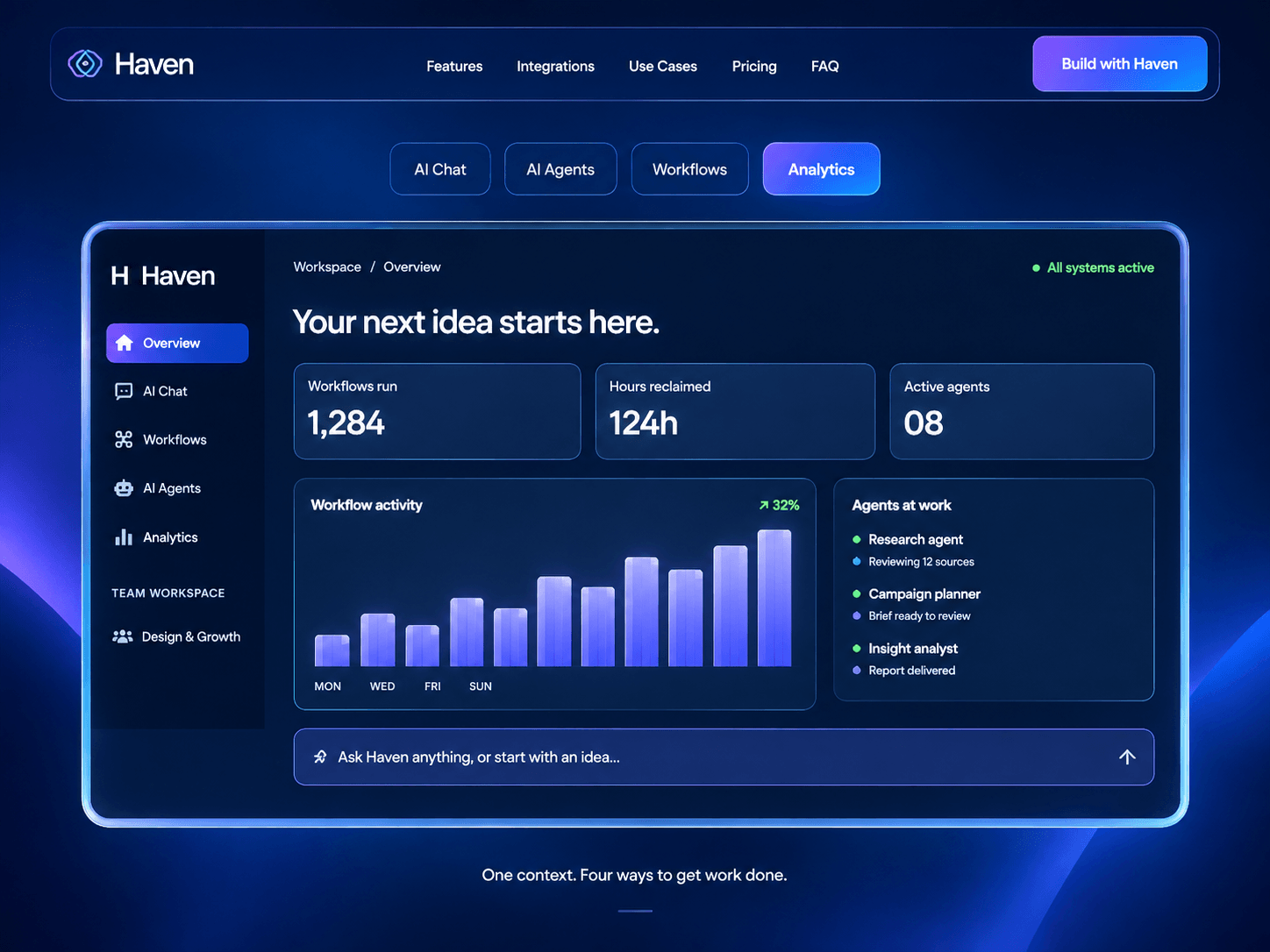Click the chart bar above the MON label
The image size is (1270, 952).
(332, 650)
